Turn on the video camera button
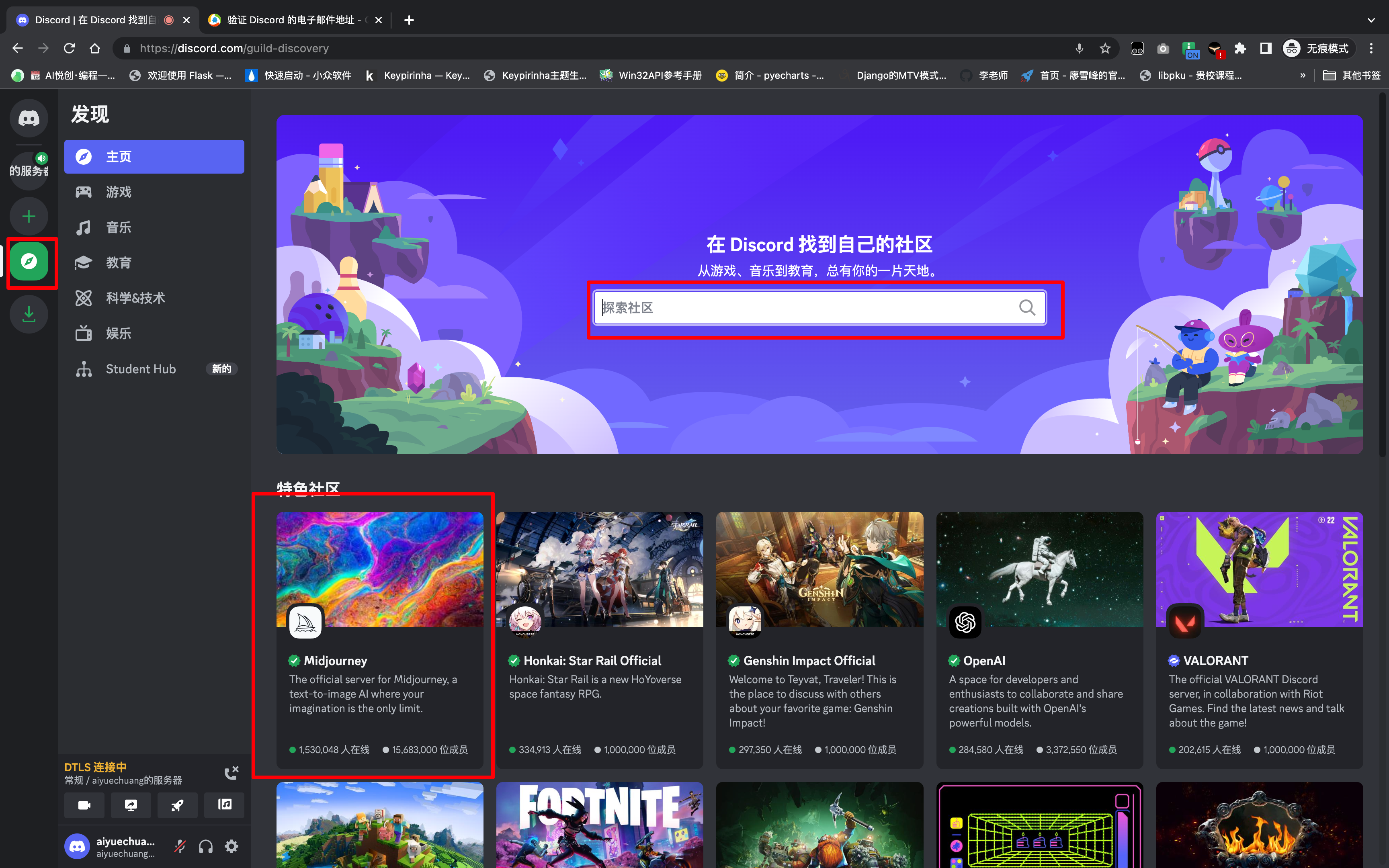1389x868 pixels. (84, 805)
